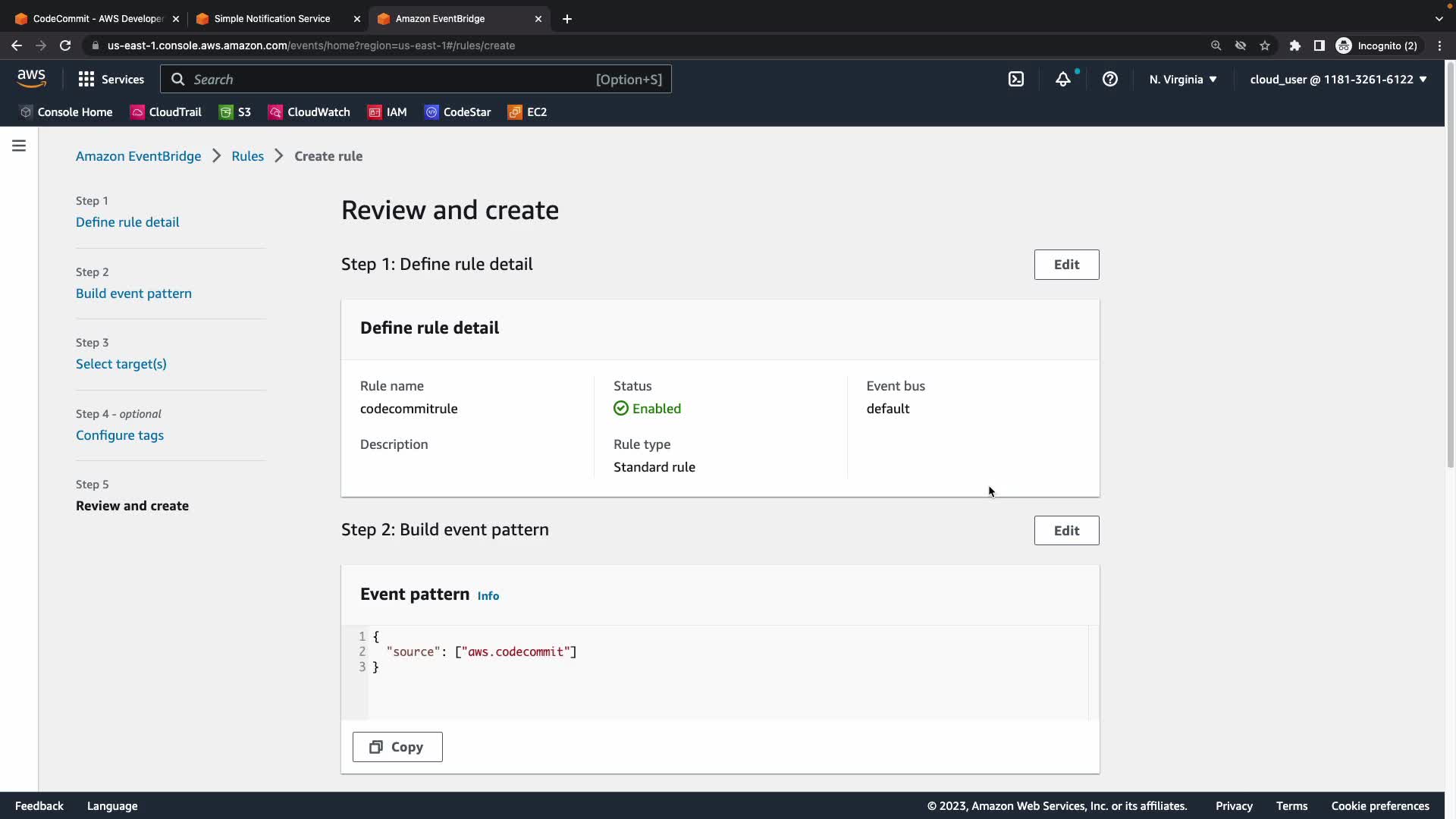Go to Build event pattern step
Viewport: 1456px width, 819px height.
click(x=133, y=293)
